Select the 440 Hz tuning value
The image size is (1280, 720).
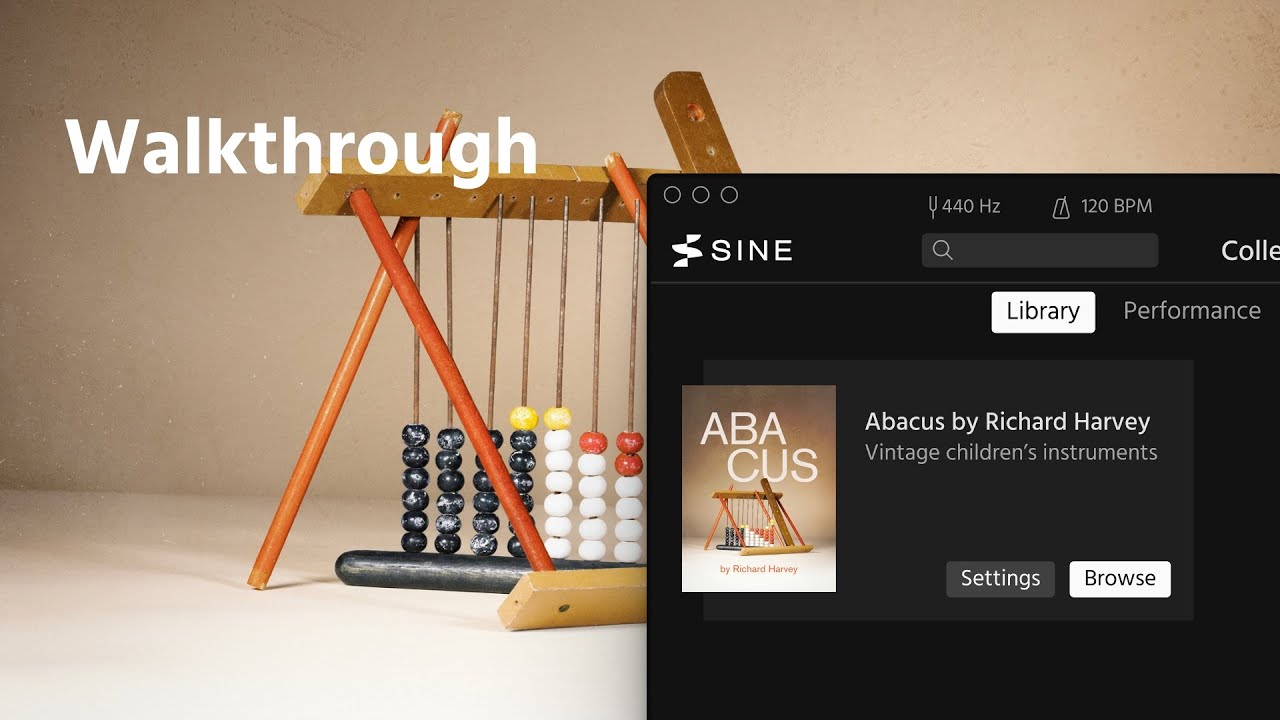pos(971,207)
